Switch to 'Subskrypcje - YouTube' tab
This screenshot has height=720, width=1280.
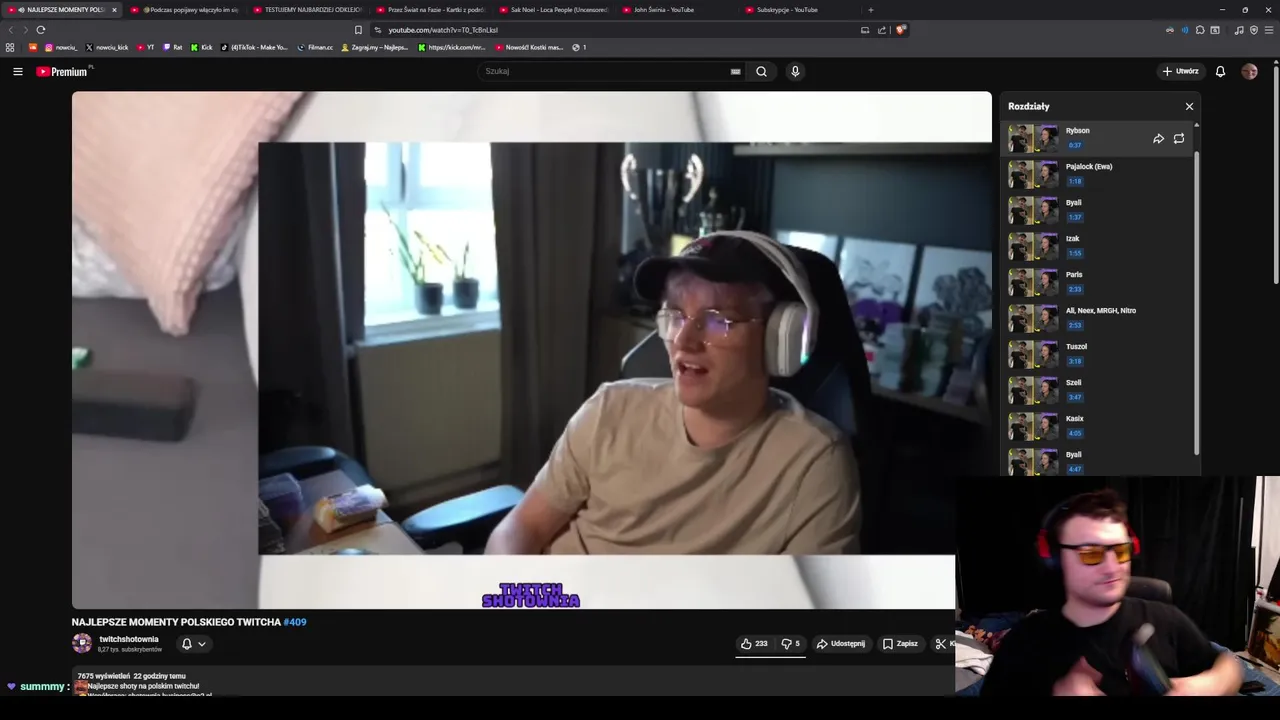tap(800, 10)
